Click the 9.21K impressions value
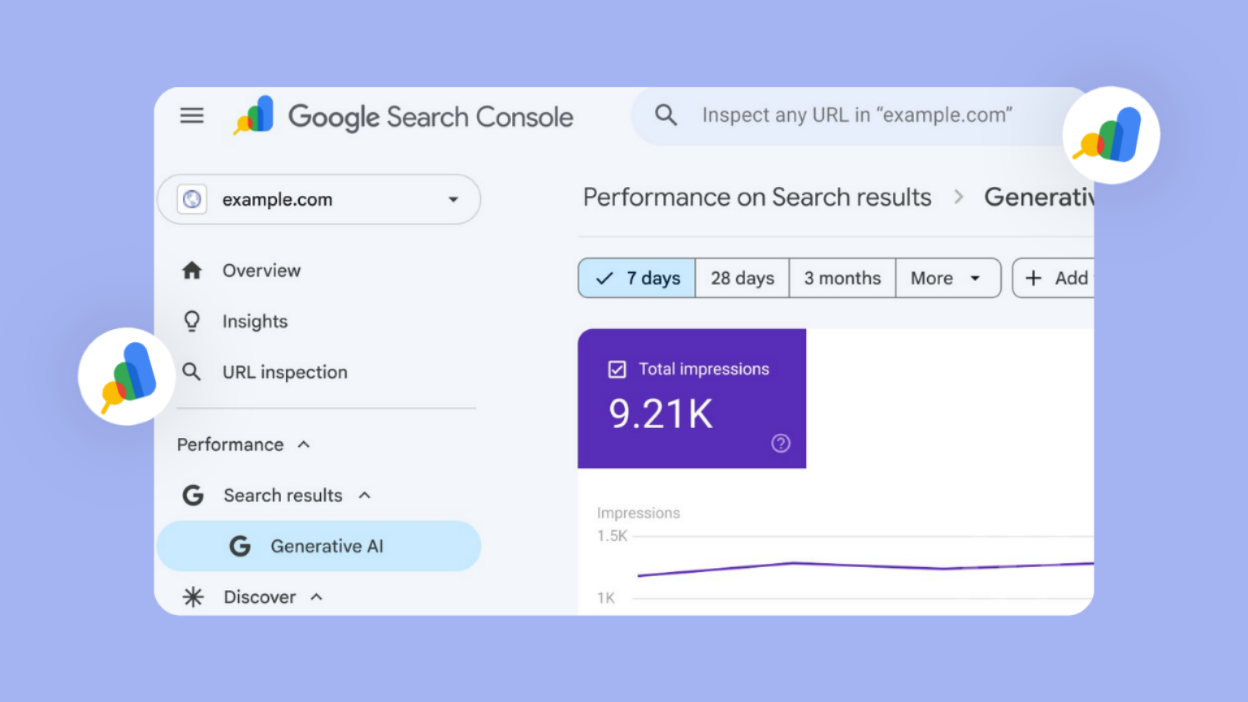Screen dimensions: 1248x702 tap(661, 414)
